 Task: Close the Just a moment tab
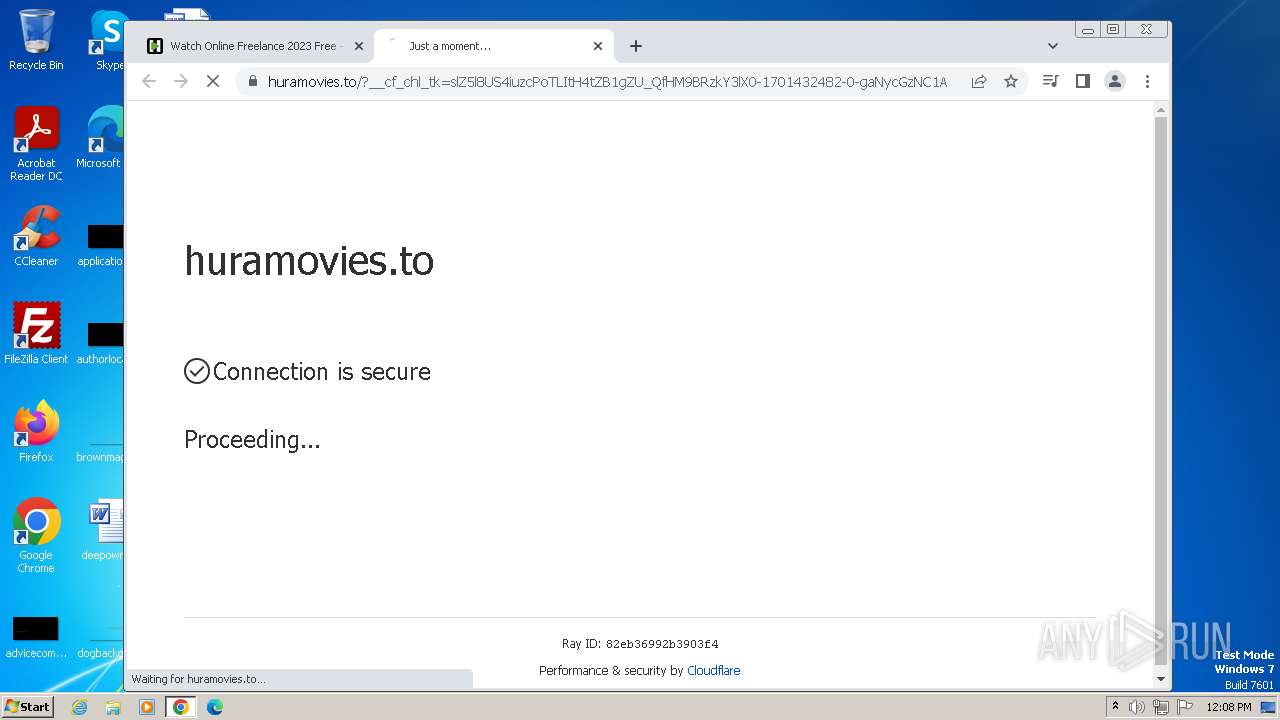click(598, 46)
